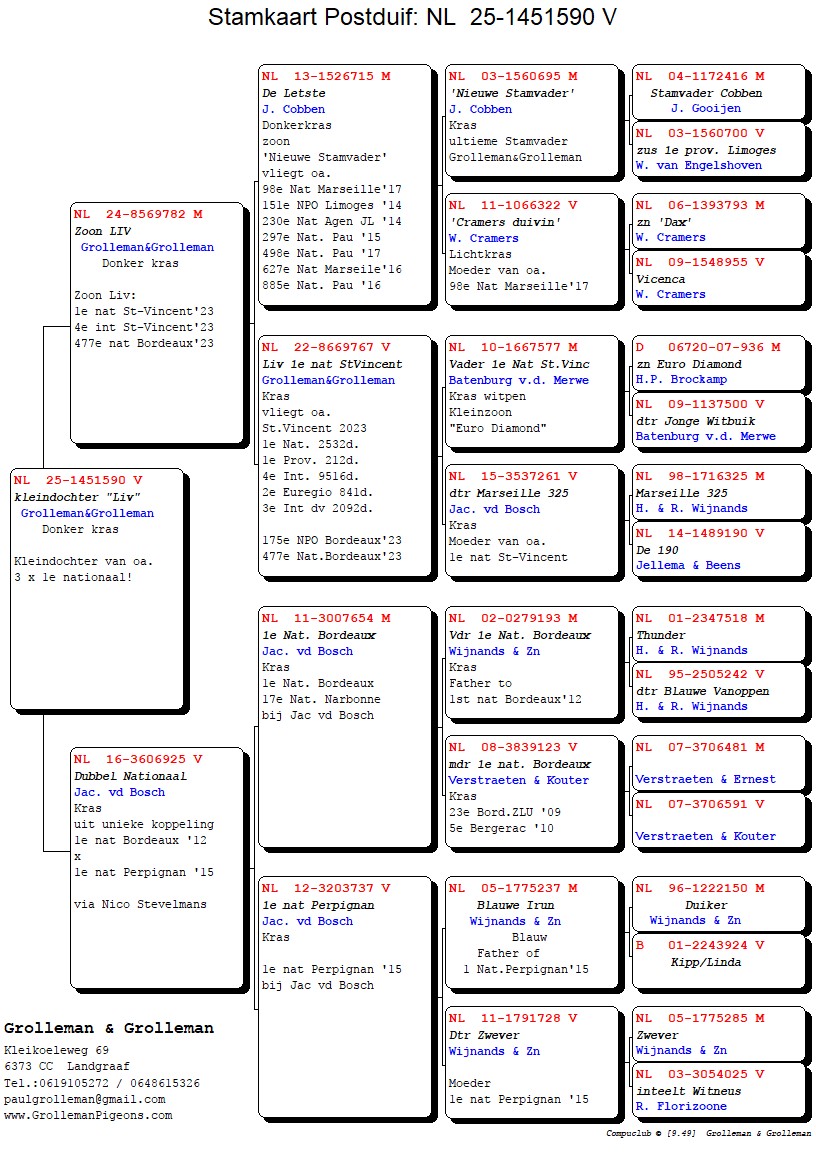Select 'Kipp/Linda' Belgian ring B 01-2243924
This screenshot has height=1172, width=816.
point(718,961)
